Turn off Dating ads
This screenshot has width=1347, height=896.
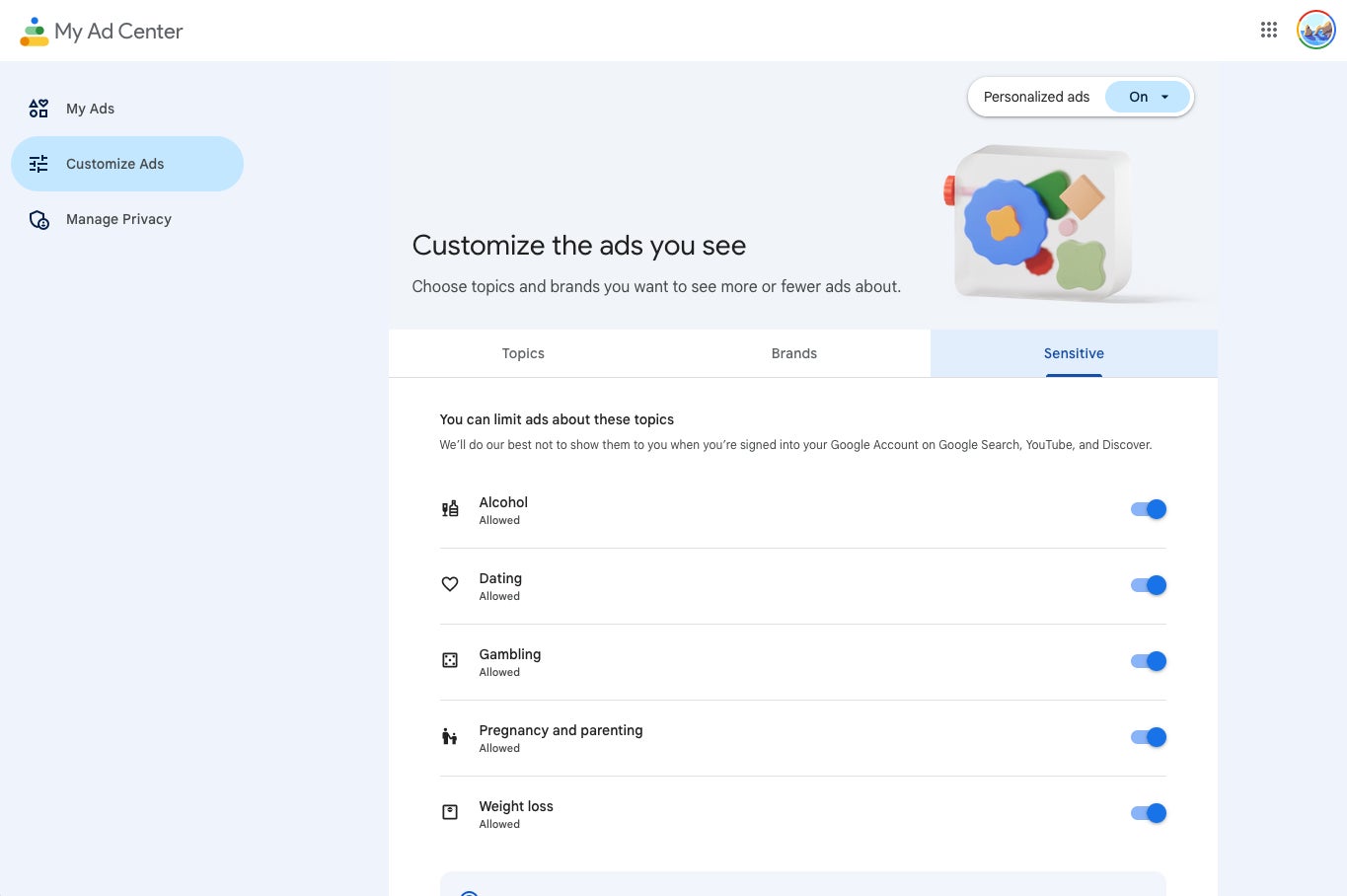coord(1148,584)
